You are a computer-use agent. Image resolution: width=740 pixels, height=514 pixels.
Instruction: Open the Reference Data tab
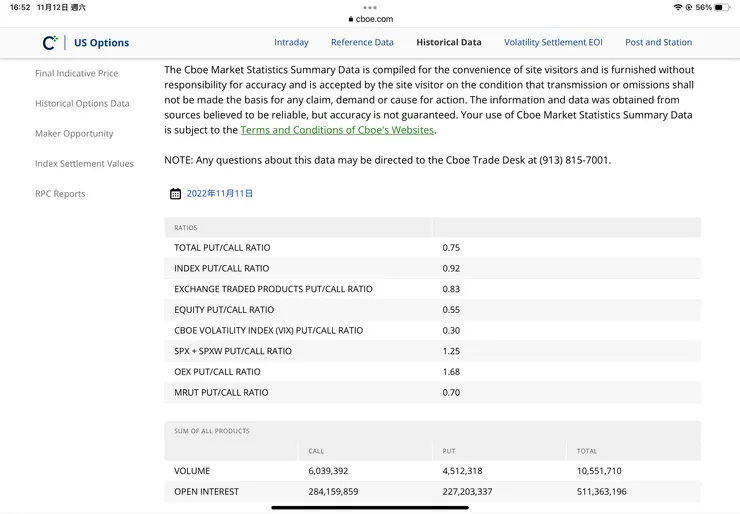[362, 42]
